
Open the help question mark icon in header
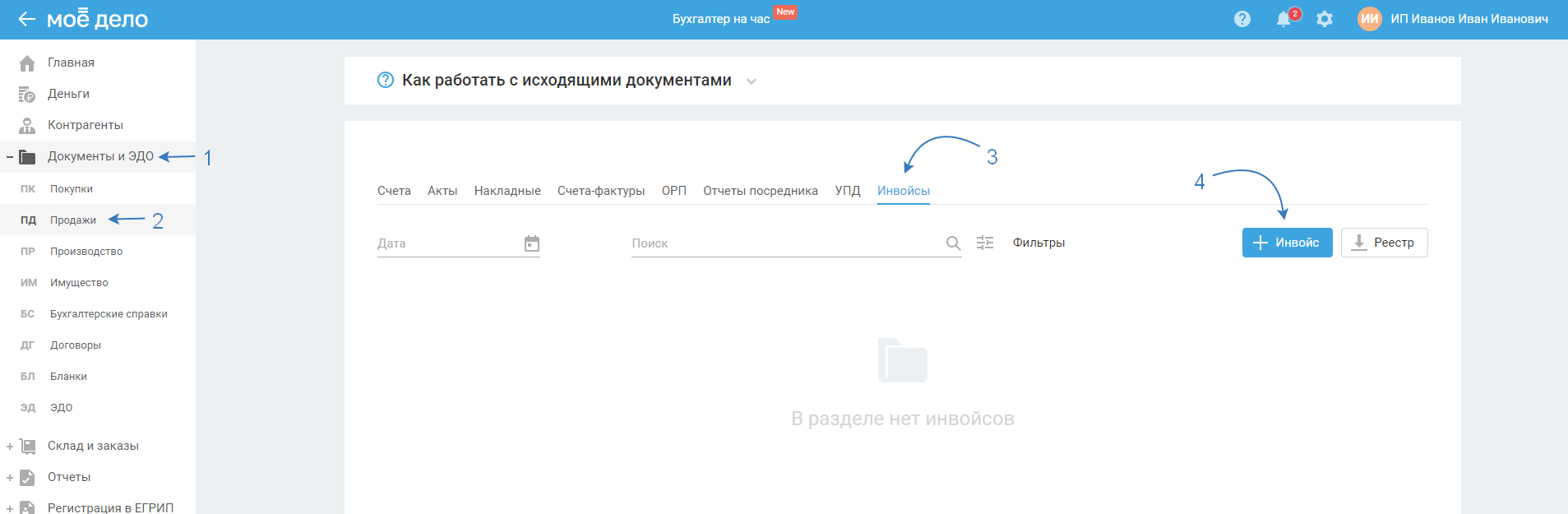(x=1242, y=19)
